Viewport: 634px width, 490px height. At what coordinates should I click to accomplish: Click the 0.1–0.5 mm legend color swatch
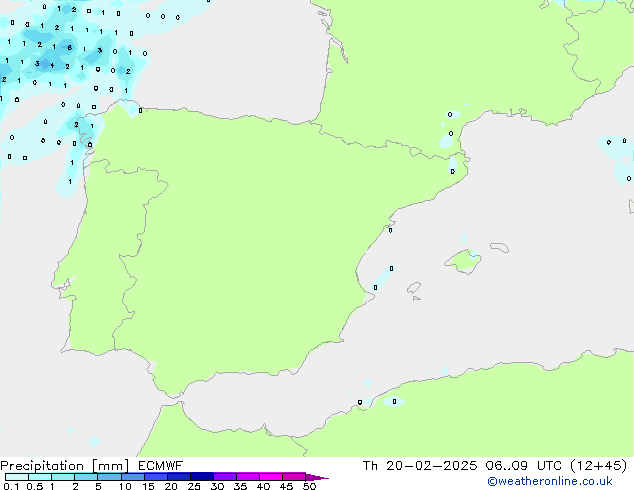(17, 477)
